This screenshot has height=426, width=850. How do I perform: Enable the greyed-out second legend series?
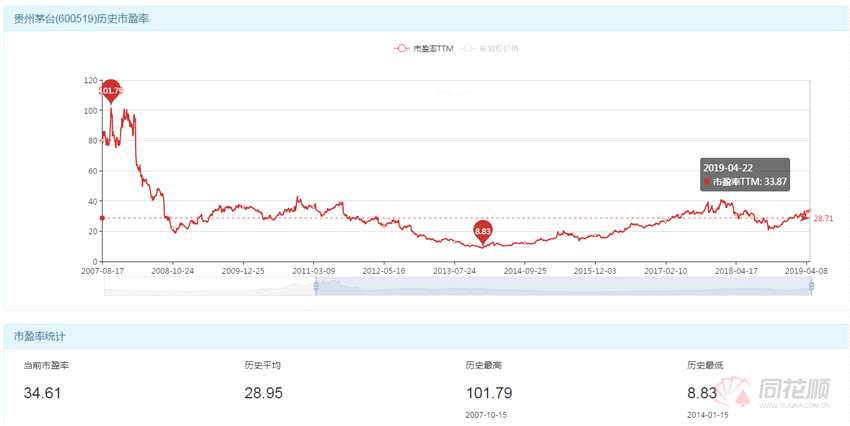tap(490, 48)
